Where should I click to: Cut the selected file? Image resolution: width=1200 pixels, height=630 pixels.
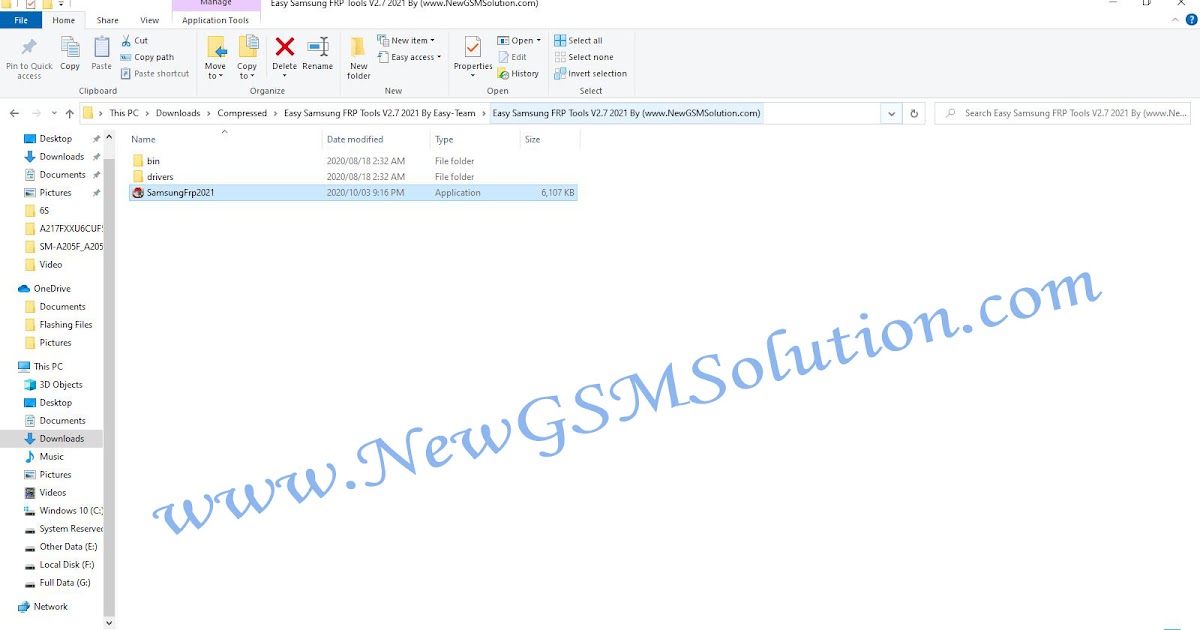134,41
